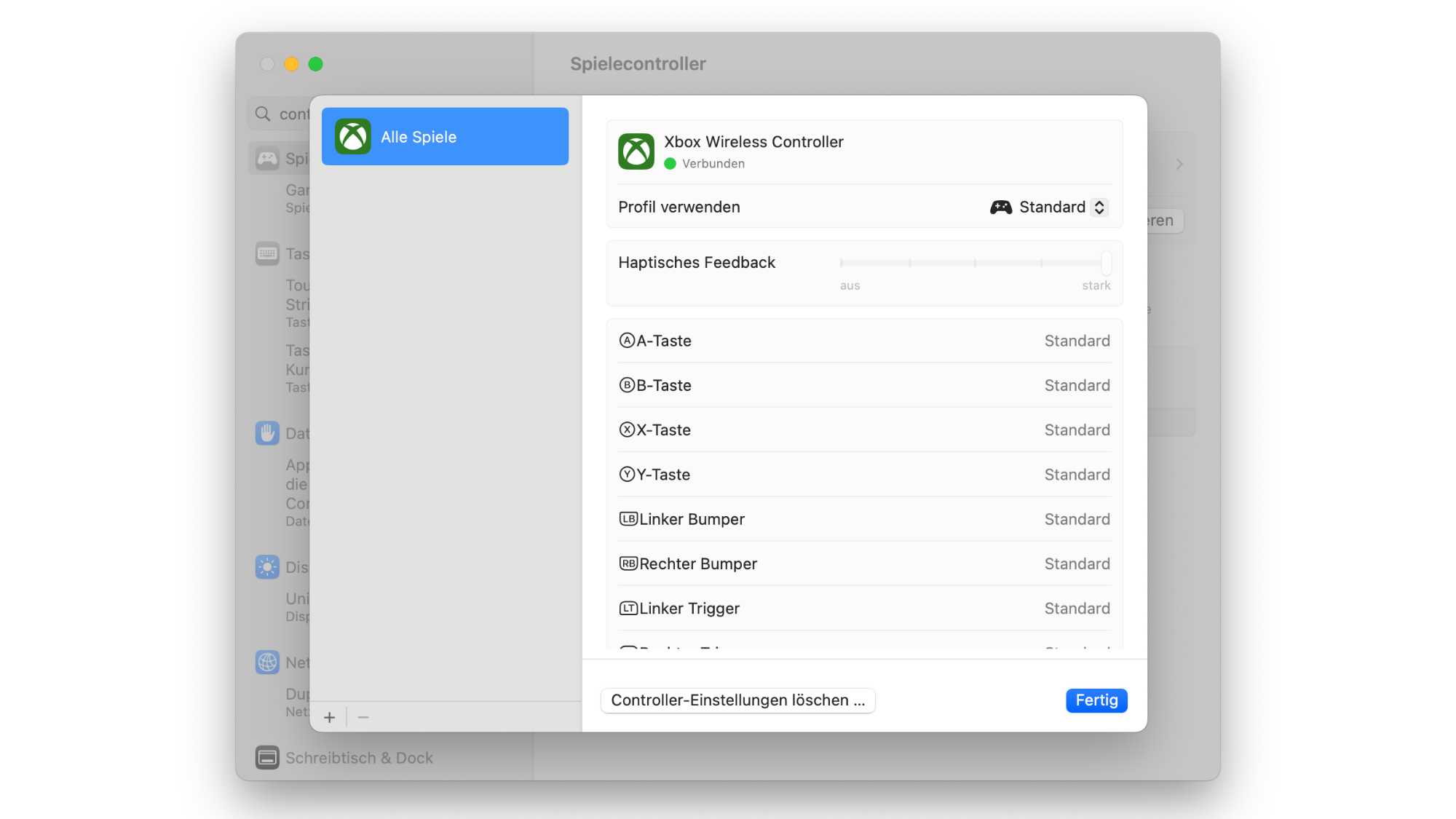Image resolution: width=1456 pixels, height=819 pixels.
Task: Click the plus button below the game list
Action: [330, 717]
